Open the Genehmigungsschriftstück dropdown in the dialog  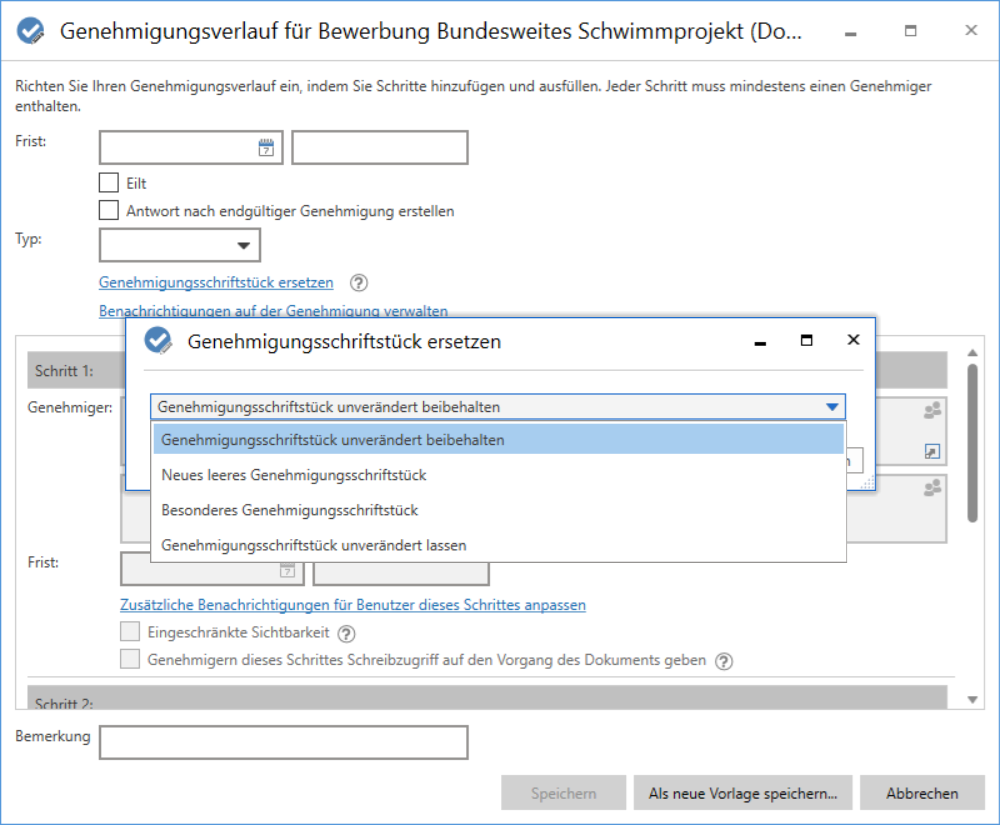click(x=831, y=407)
